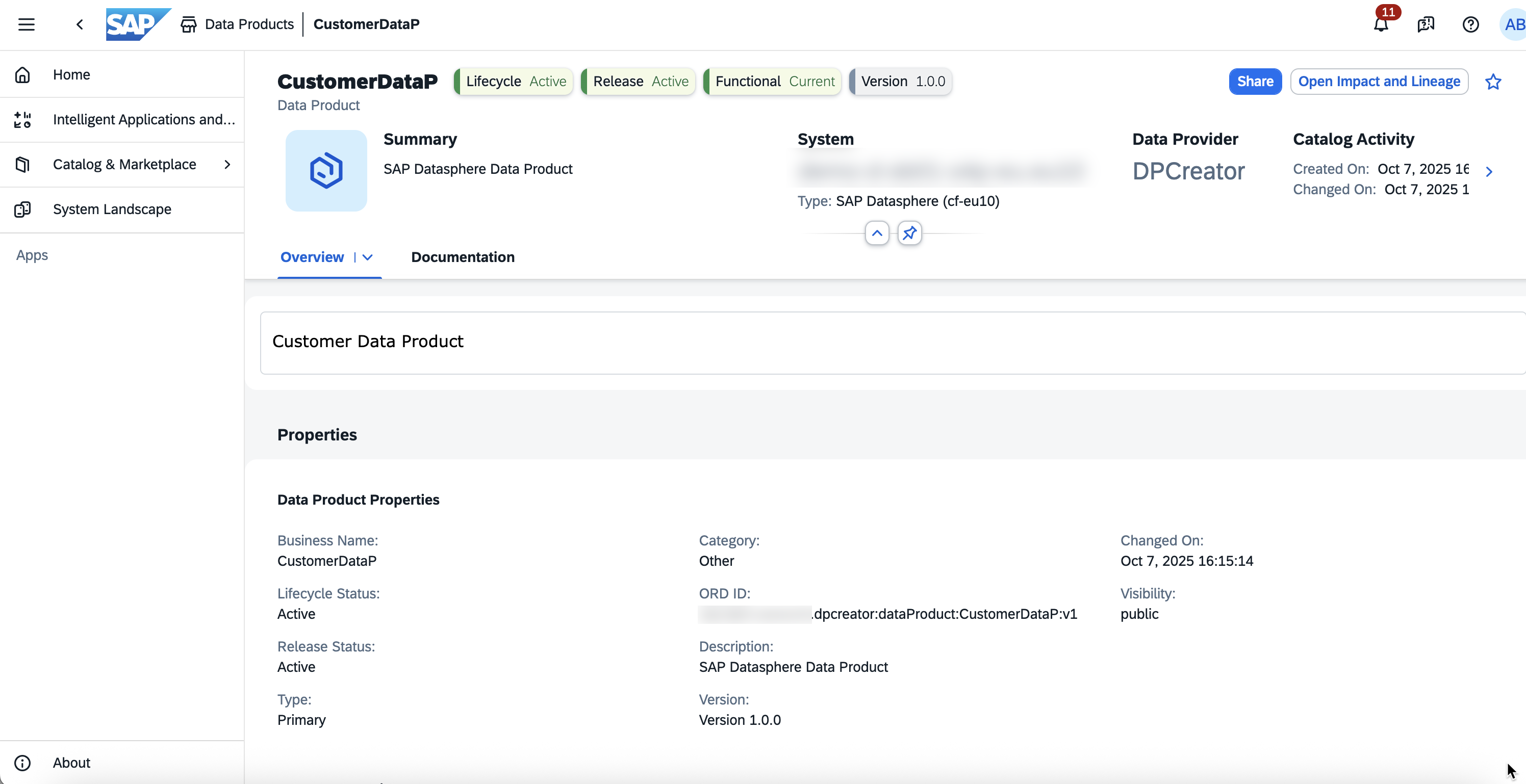Expand Catalog Activity with right chevron

coord(1489,172)
